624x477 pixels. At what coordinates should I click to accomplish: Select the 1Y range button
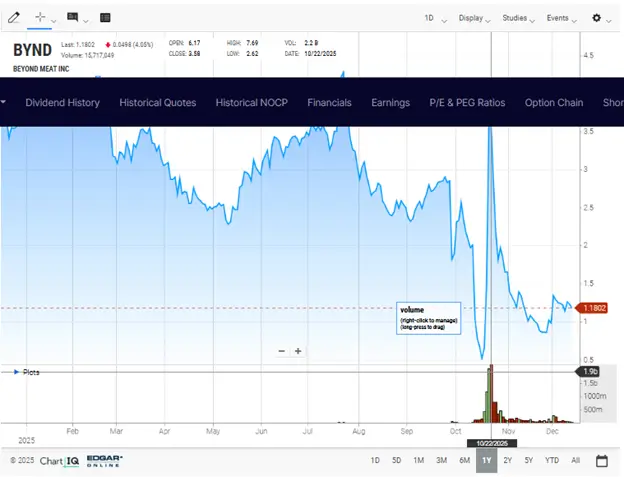[486, 460]
